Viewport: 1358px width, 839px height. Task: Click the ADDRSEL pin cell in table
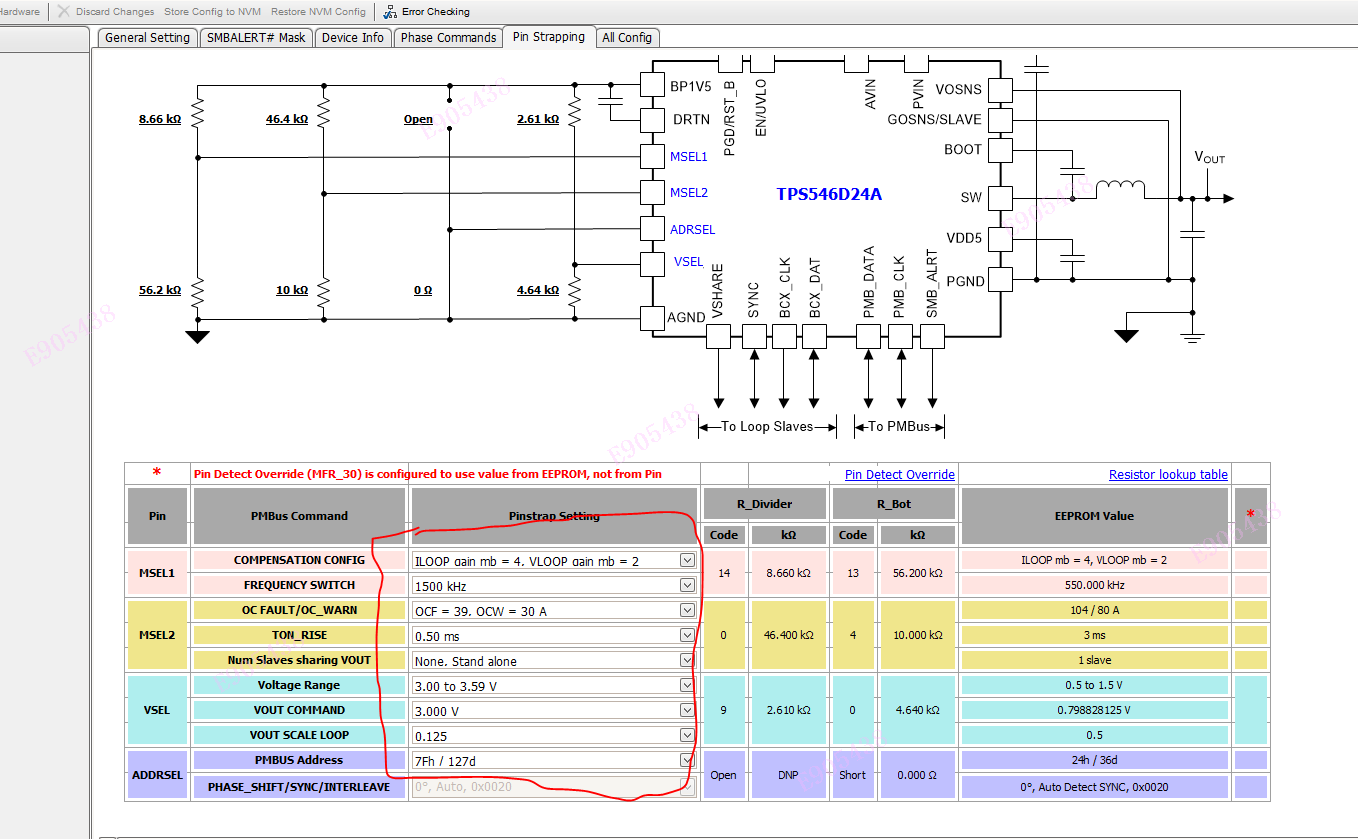(157, 774)
